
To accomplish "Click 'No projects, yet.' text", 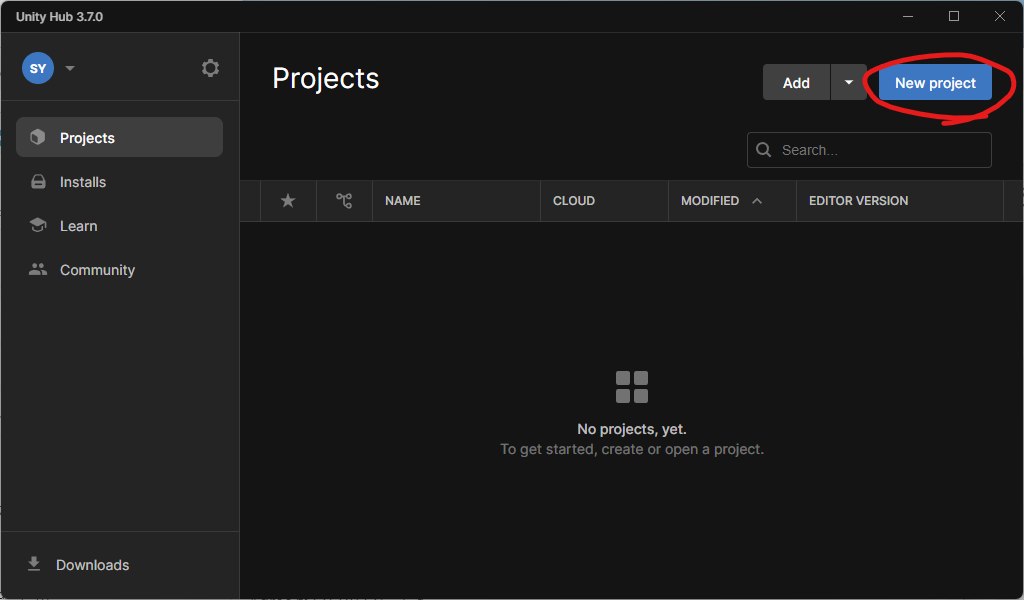I will click(632, 429).
